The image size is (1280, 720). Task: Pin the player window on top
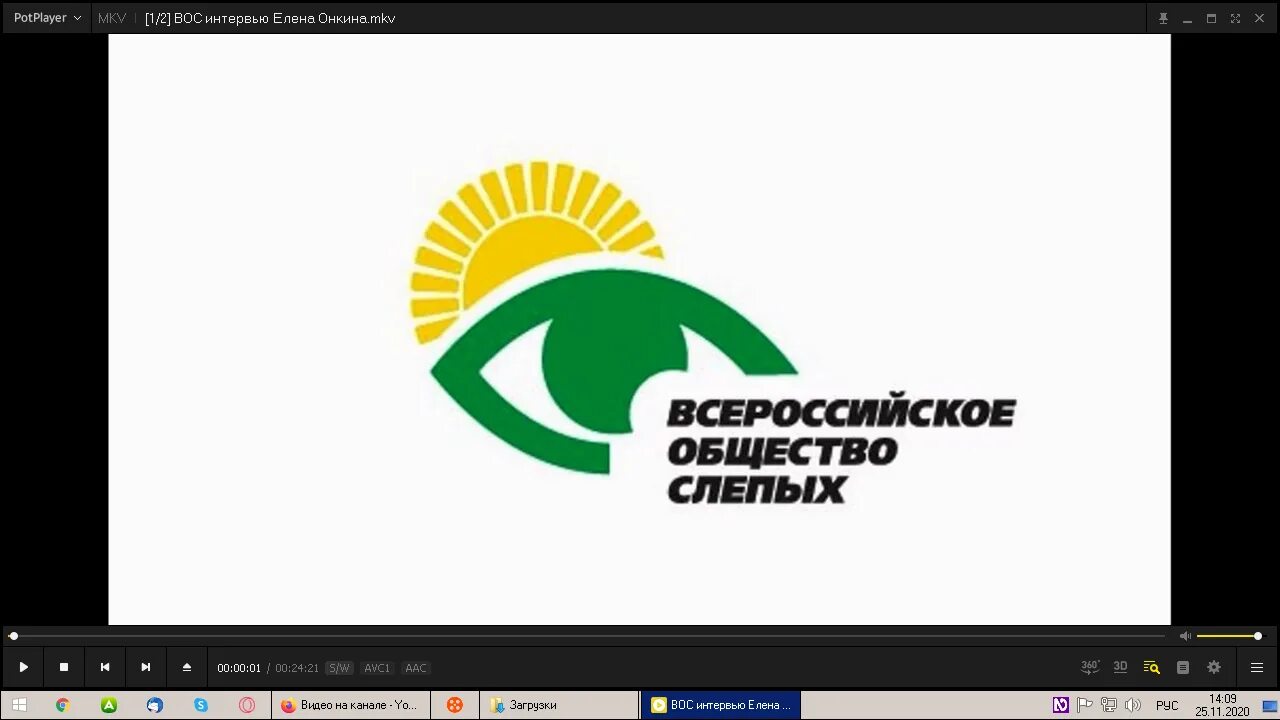(x=1163, y=18)
